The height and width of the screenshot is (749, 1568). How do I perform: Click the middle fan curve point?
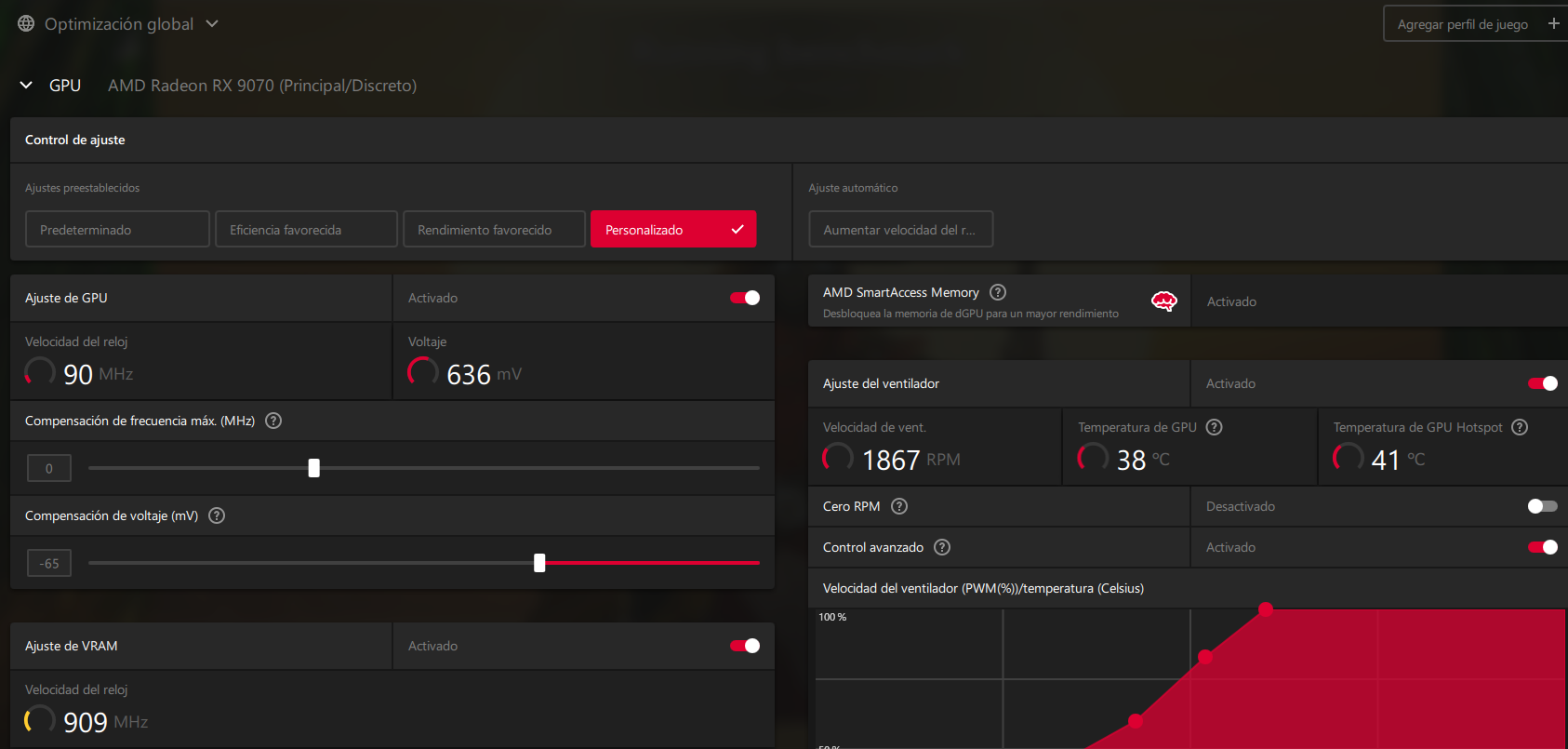pyautogui.click(x=1205, y=657)
